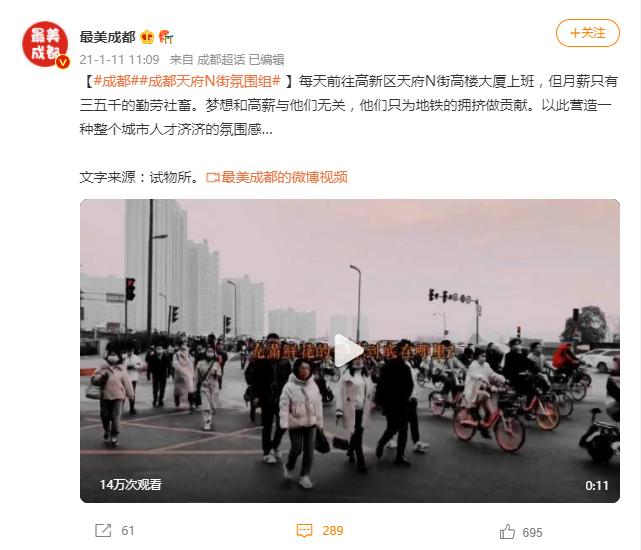
Task: Click the repost share icon
Action: [103, 530]
